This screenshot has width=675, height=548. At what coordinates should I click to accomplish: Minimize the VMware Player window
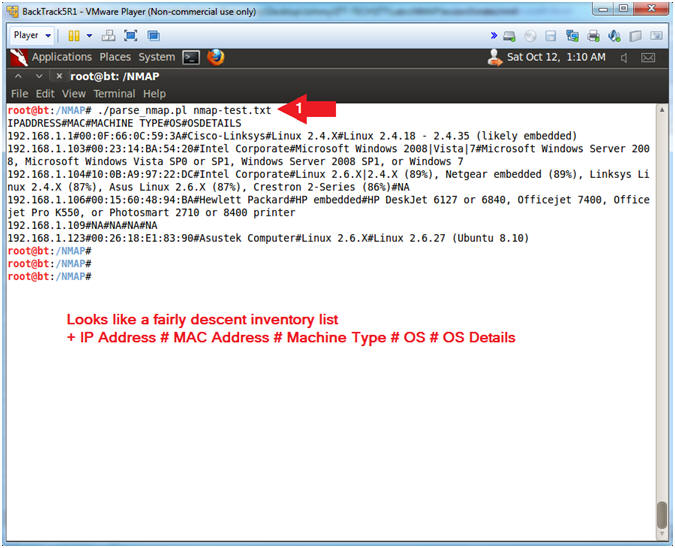(x=603, y=9)
